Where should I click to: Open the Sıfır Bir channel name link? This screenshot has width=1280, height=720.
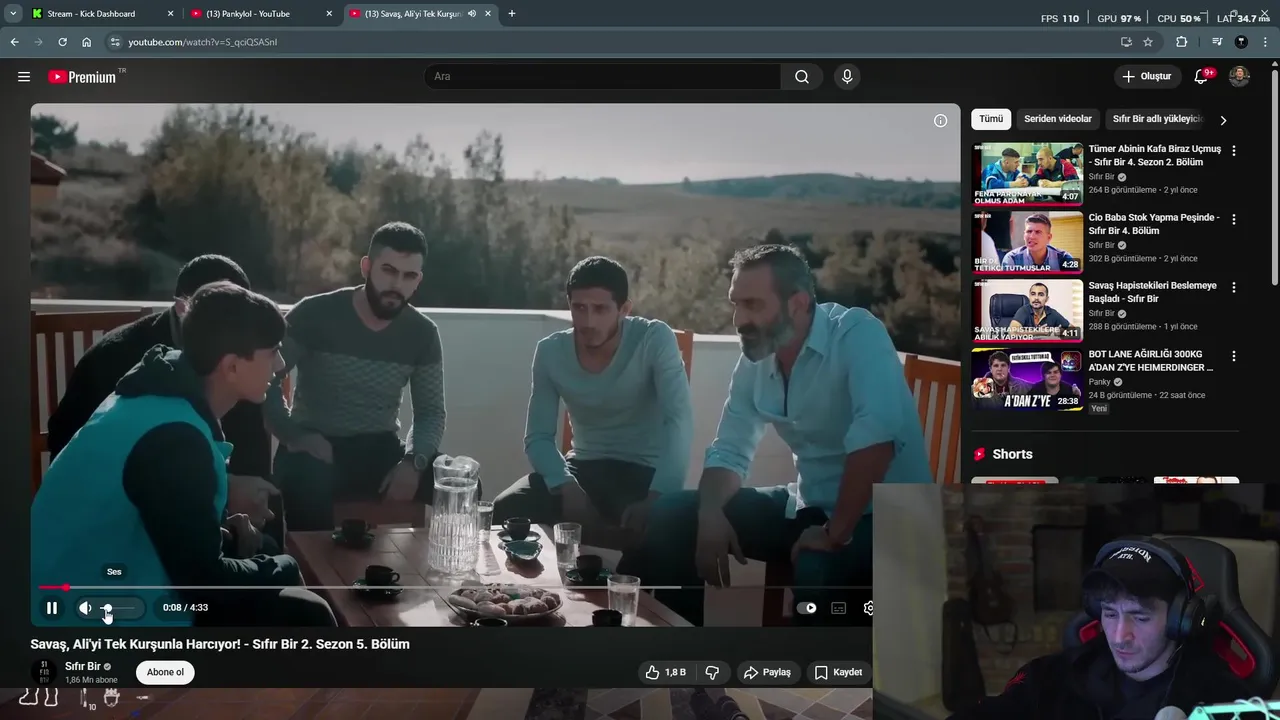pos(83,666)
